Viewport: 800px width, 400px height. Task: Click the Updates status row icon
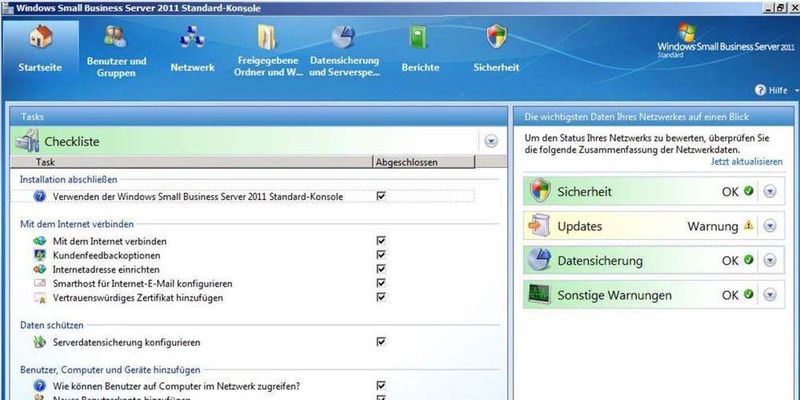[539, 226]
